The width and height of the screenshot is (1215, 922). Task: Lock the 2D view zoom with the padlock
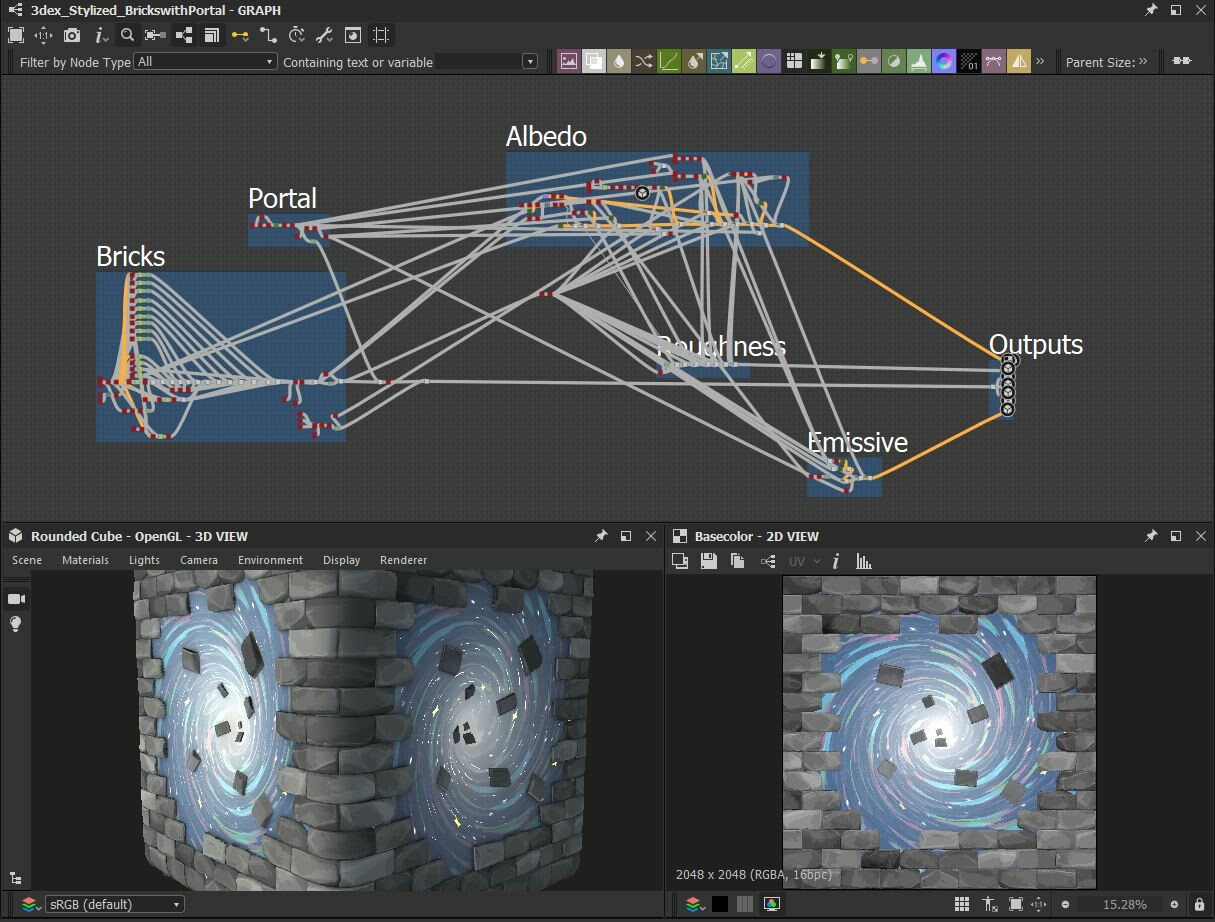point(1199,903)
